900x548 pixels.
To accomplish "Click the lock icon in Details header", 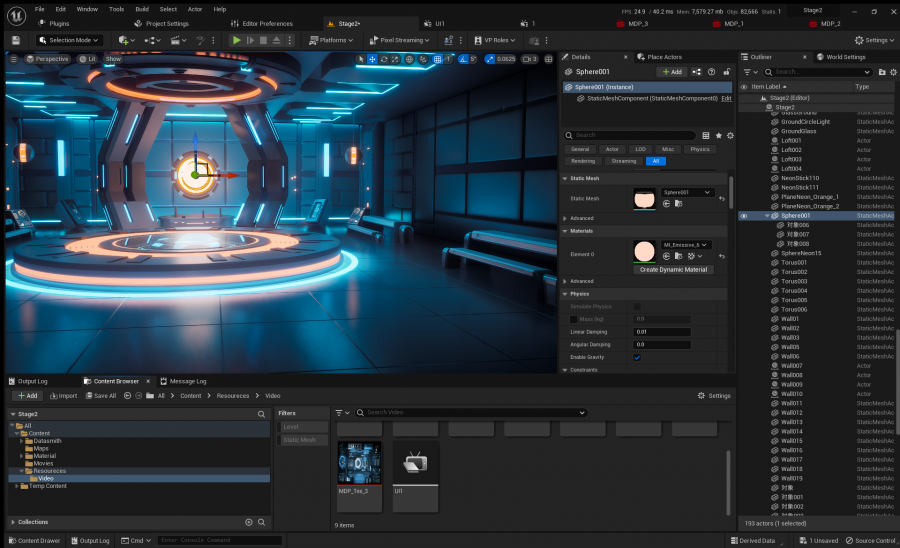I will pyautogui.click(x=727, y=72).
